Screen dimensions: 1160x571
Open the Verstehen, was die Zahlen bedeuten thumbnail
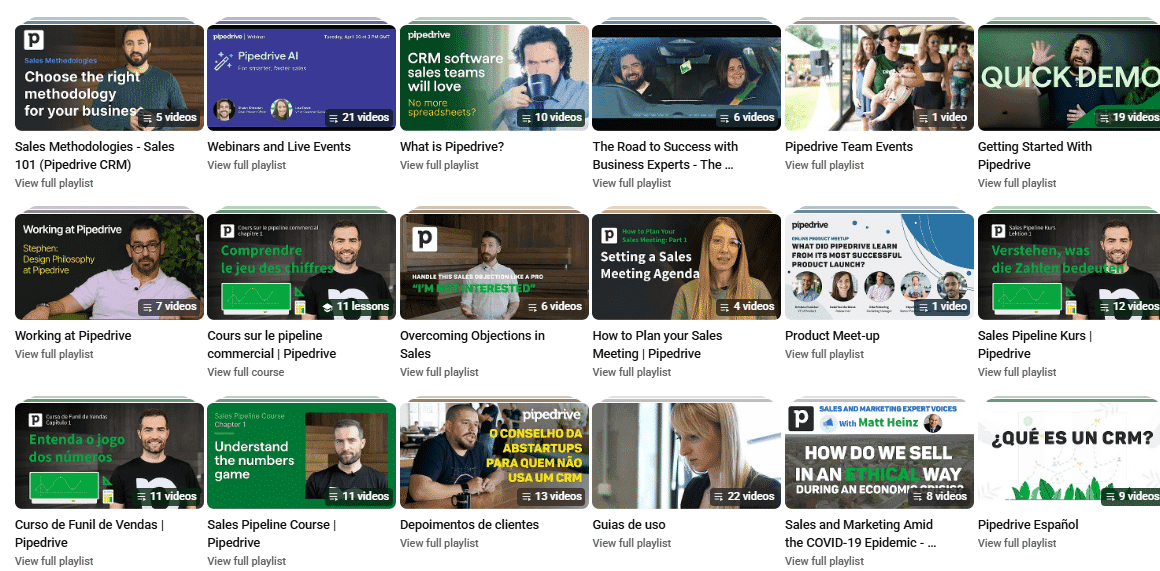pyautogui.click(x=1069, y=267)
